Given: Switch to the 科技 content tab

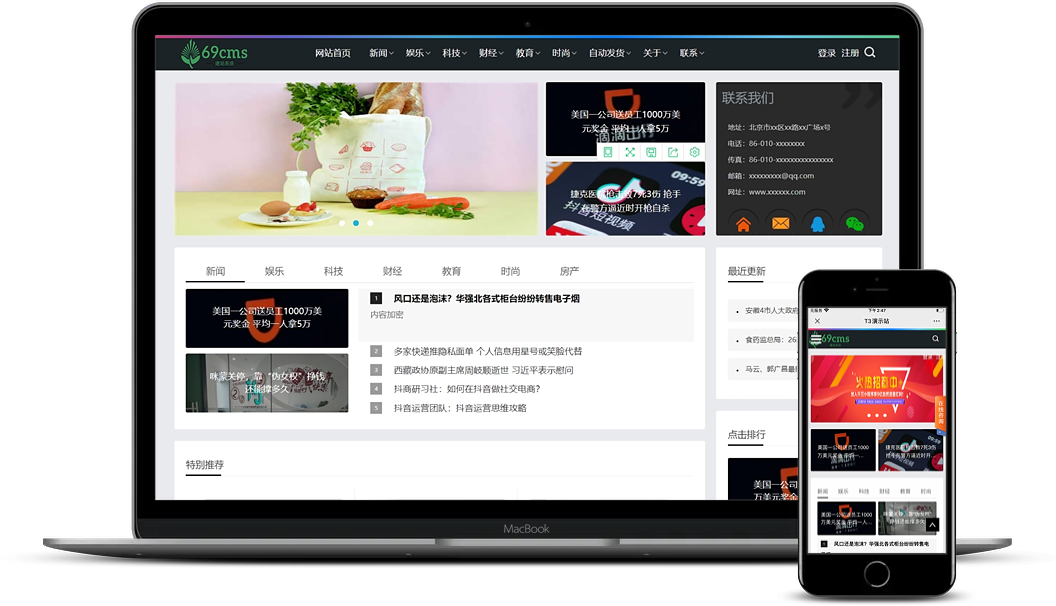Looking at the screenshot, I should click(333, 271).
